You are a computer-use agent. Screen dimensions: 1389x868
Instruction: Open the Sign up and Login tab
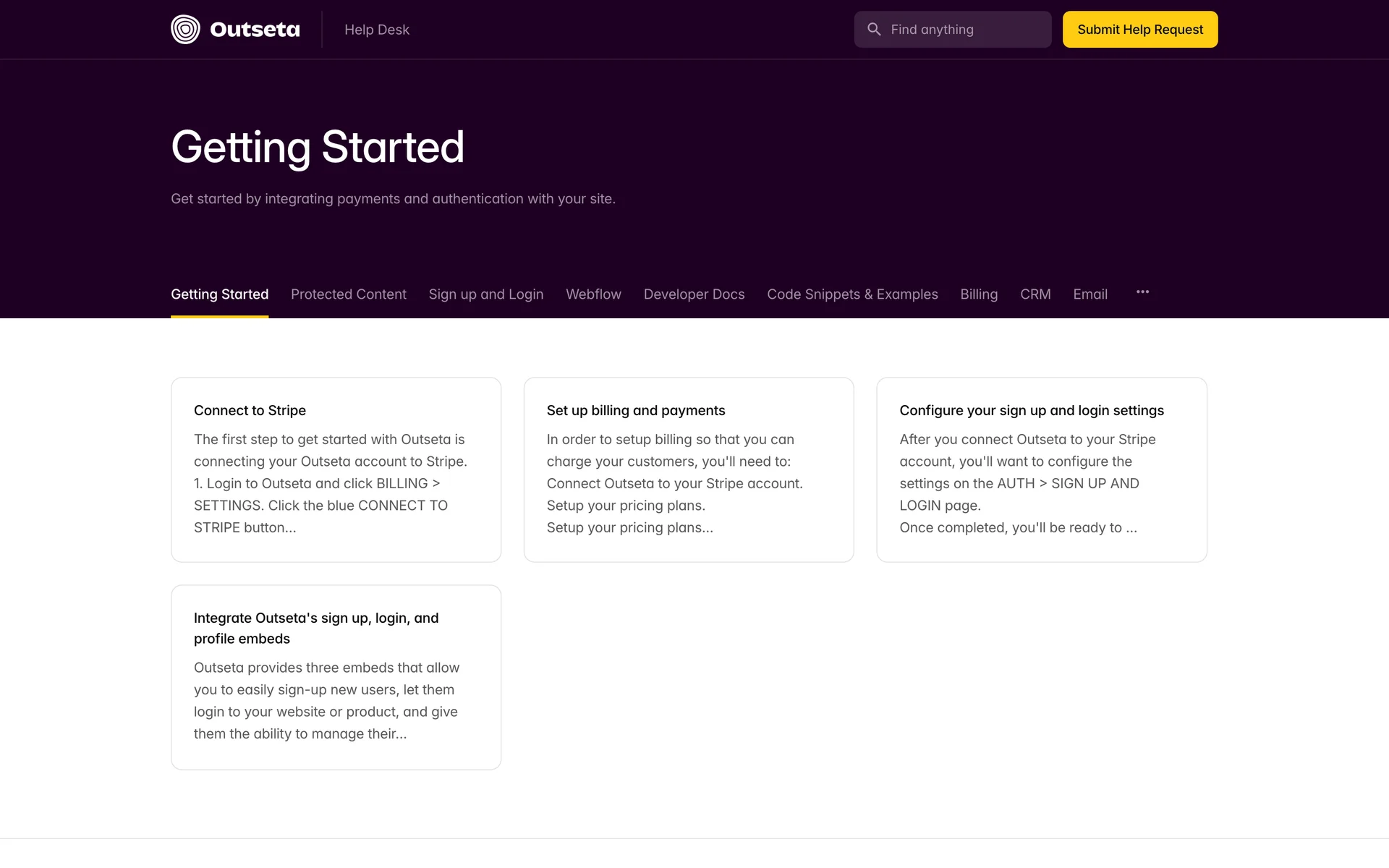coord(485,294)
